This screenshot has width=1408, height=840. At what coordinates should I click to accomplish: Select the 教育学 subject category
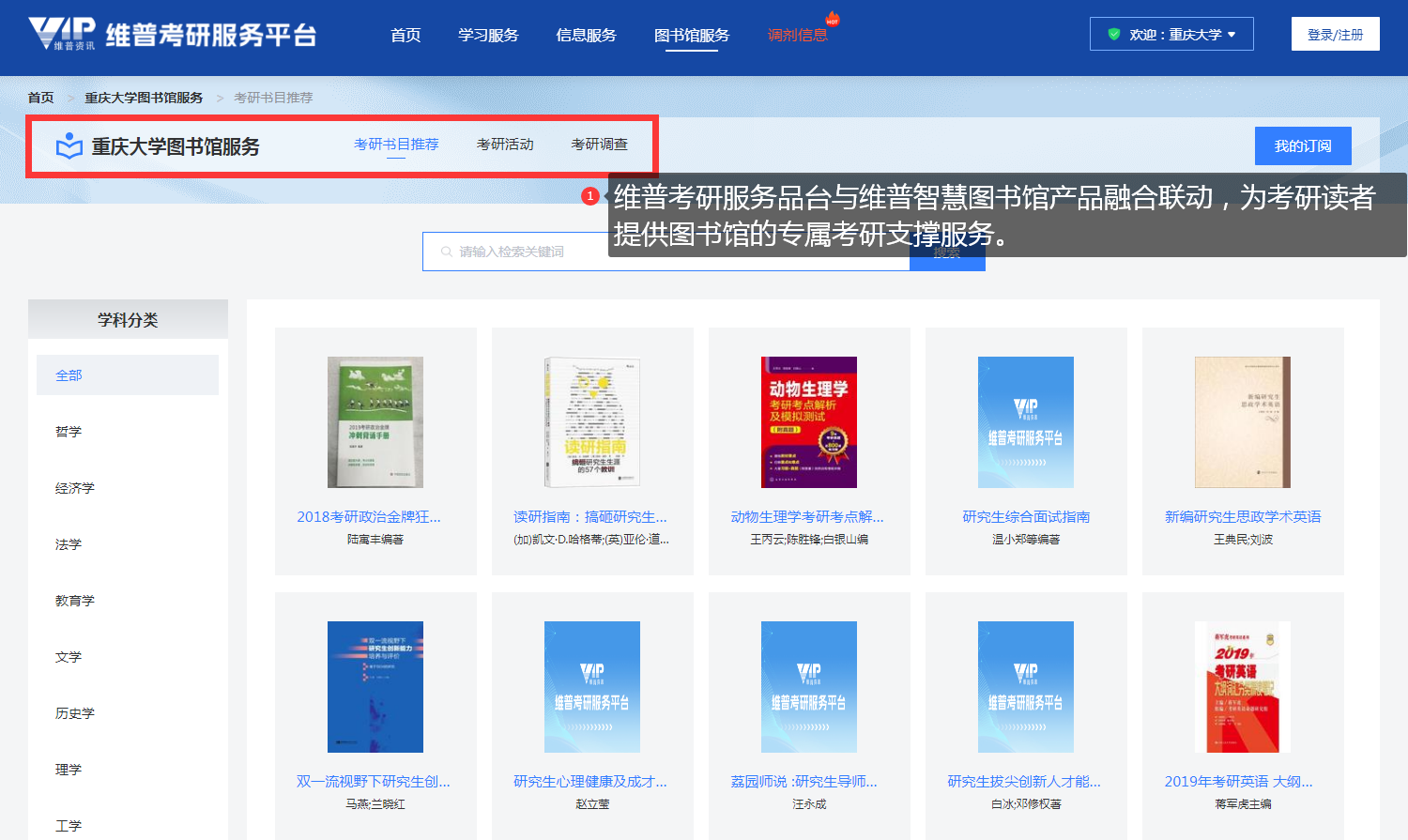coord(75,601)
